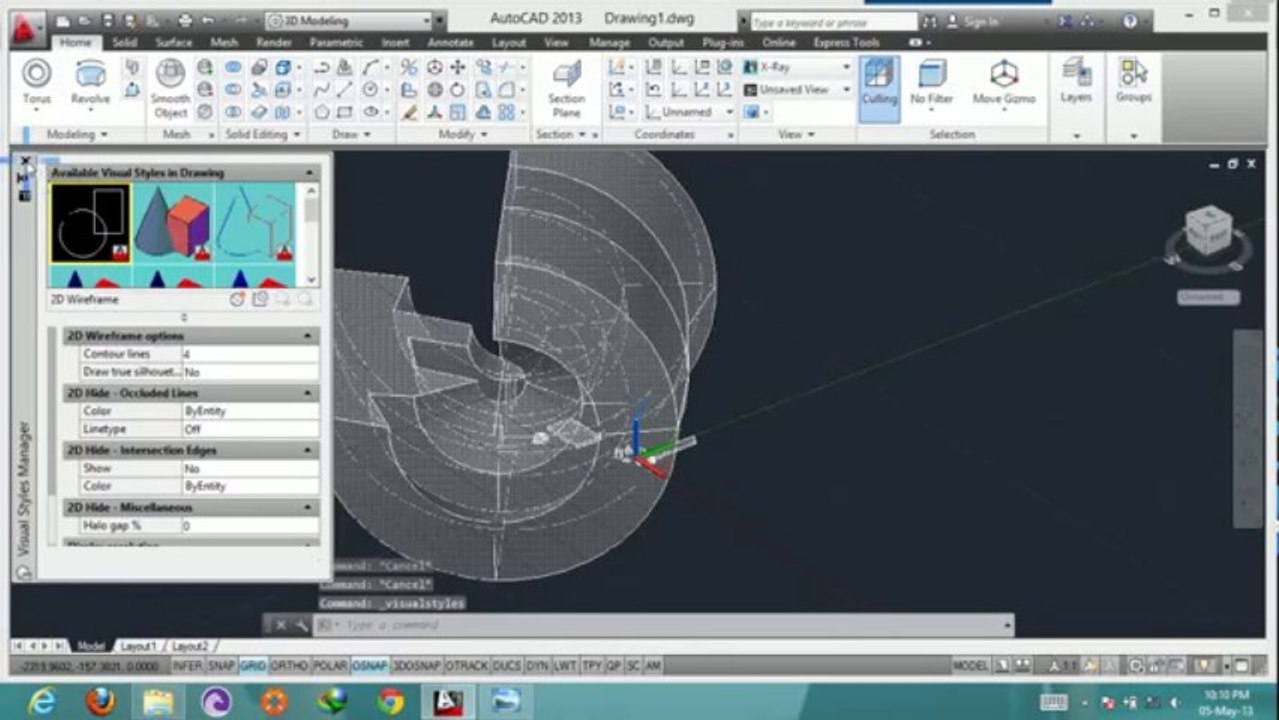Switch to the Solid ribbon tab
Image resolution: width=1279 pixels, height=720 pixels.
[x=125, y=43]
